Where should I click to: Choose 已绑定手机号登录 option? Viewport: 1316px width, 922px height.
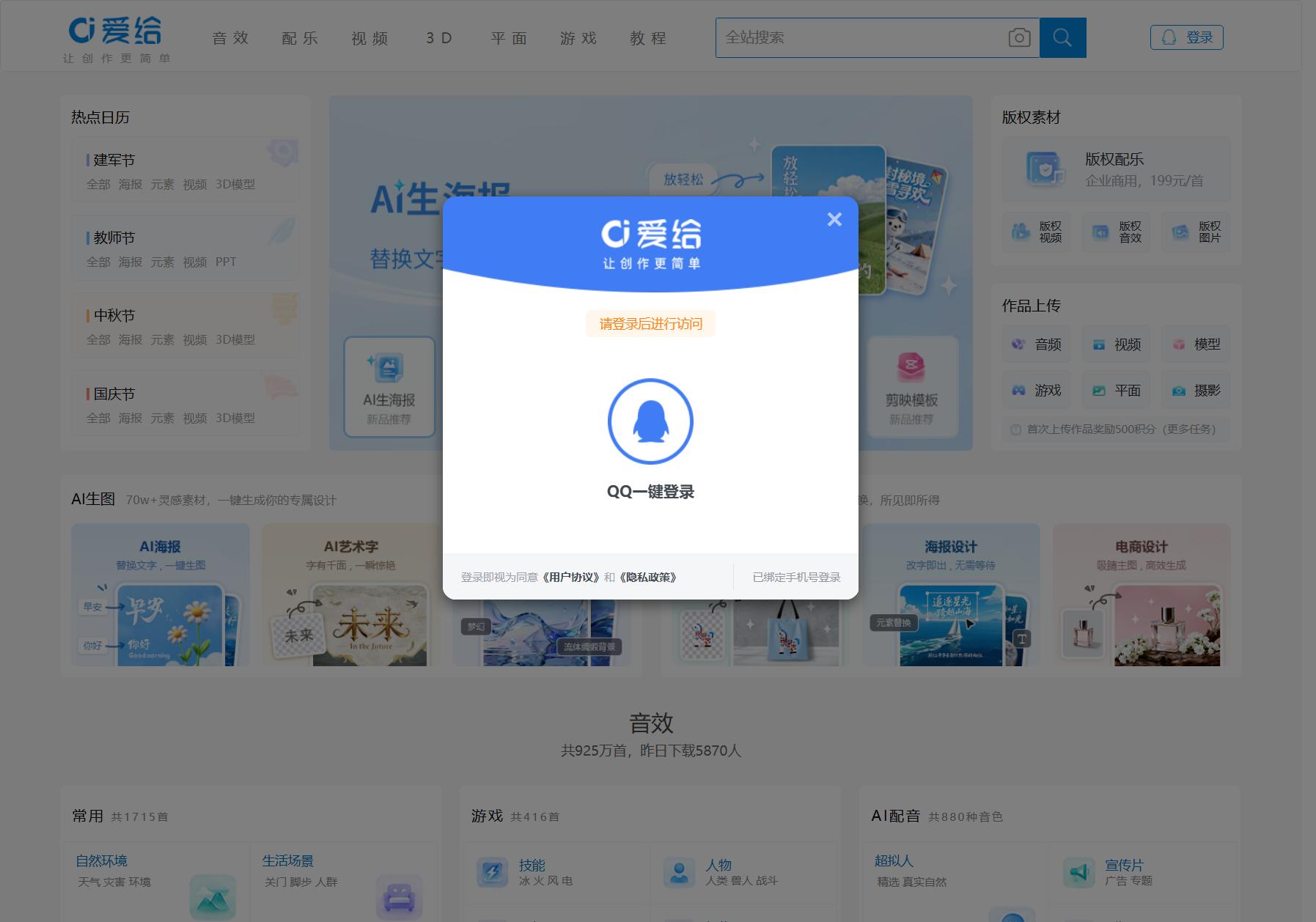[796, 578]
